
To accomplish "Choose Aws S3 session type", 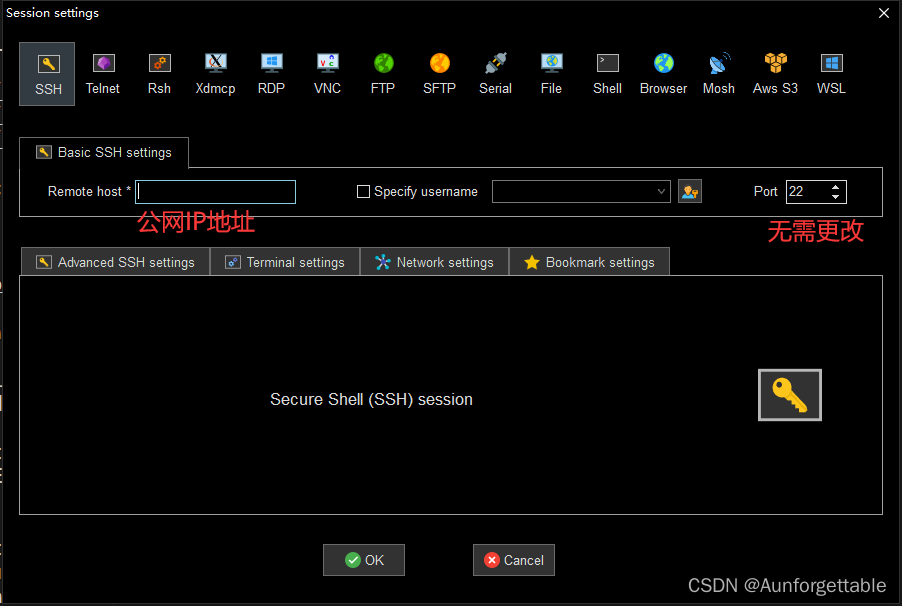I will tap(775, 74).
